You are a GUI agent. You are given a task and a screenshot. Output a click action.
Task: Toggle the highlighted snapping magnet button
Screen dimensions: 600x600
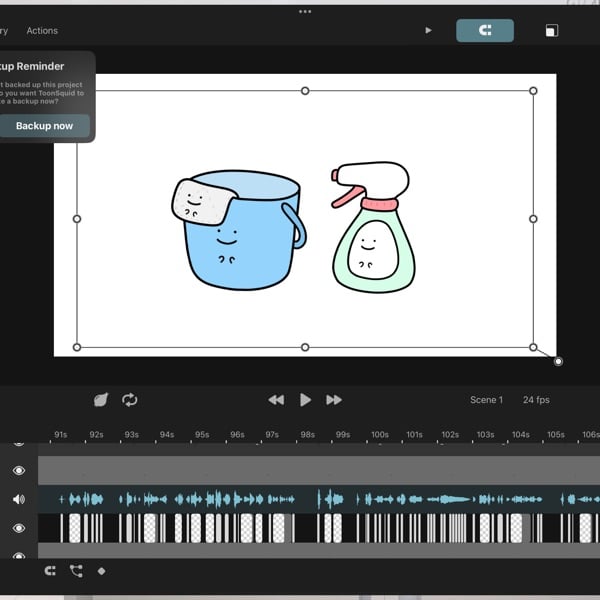pyautogui.click(x=485, y=31)
